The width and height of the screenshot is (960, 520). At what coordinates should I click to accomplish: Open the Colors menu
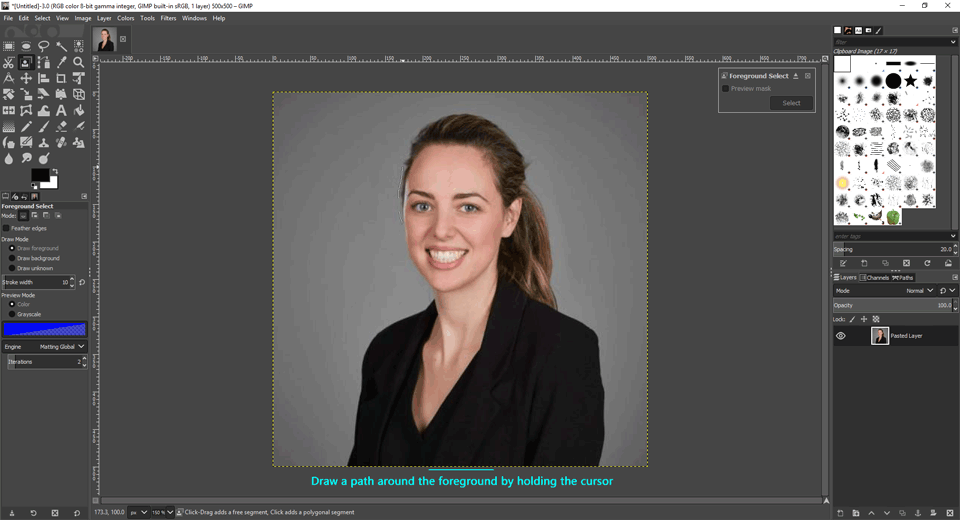(x=126, y=18)
